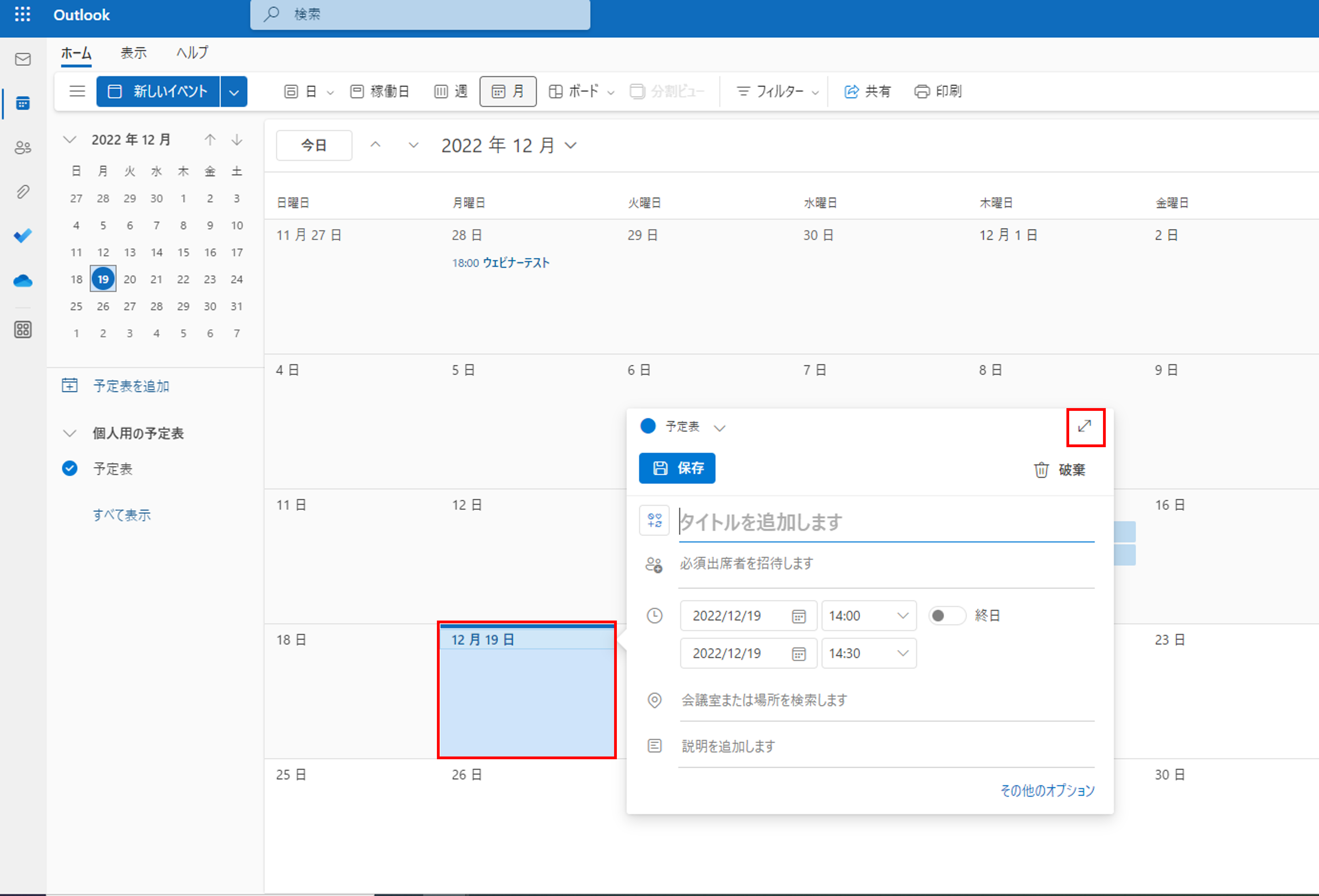Select 31 in the mini calendar
The height and width of the screenshot is (896, 1319).
click(237, 307)
